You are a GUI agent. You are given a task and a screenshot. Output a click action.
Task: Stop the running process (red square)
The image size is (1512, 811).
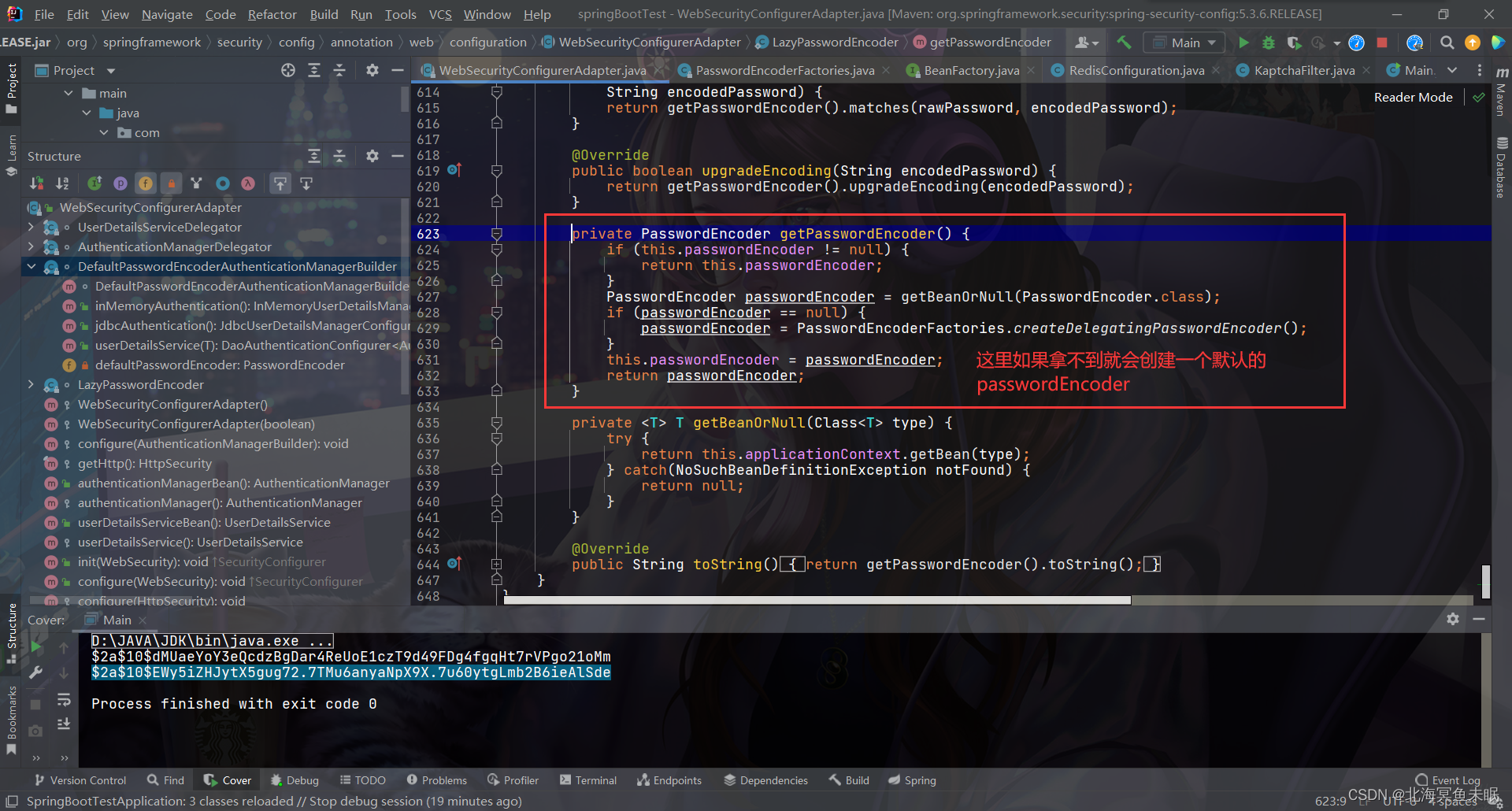pyautogui.click(x=1381, y=43)
